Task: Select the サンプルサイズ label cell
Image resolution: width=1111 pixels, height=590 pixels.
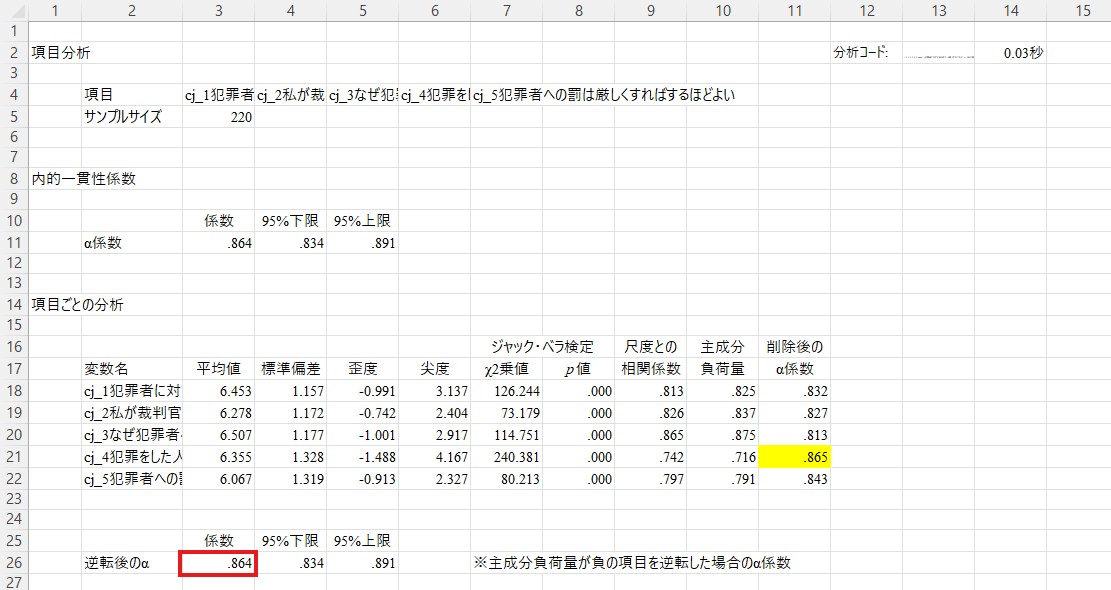Action: tap(122, 116)
